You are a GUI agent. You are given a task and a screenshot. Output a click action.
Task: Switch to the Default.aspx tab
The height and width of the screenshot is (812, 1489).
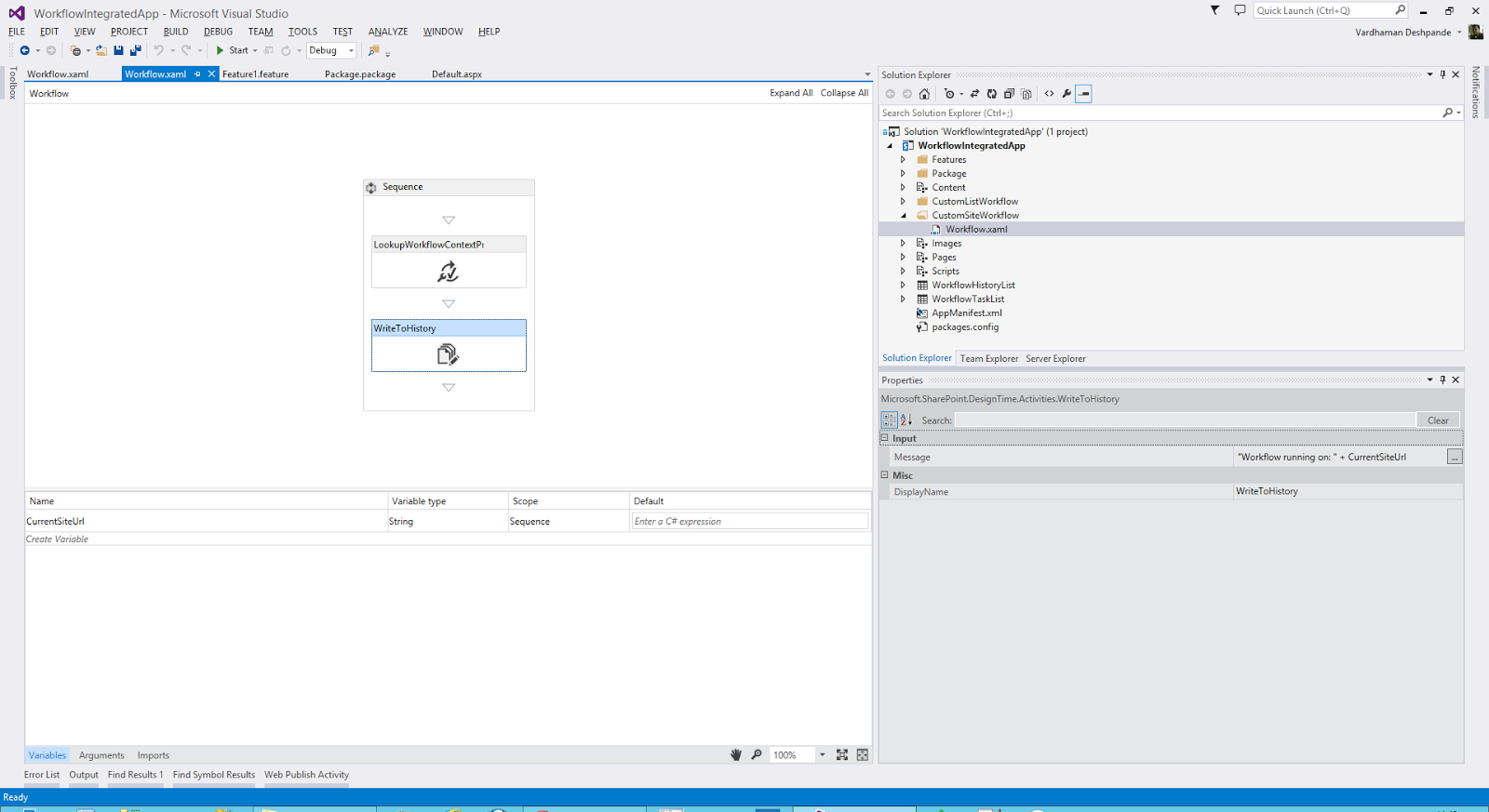(457, 74)
